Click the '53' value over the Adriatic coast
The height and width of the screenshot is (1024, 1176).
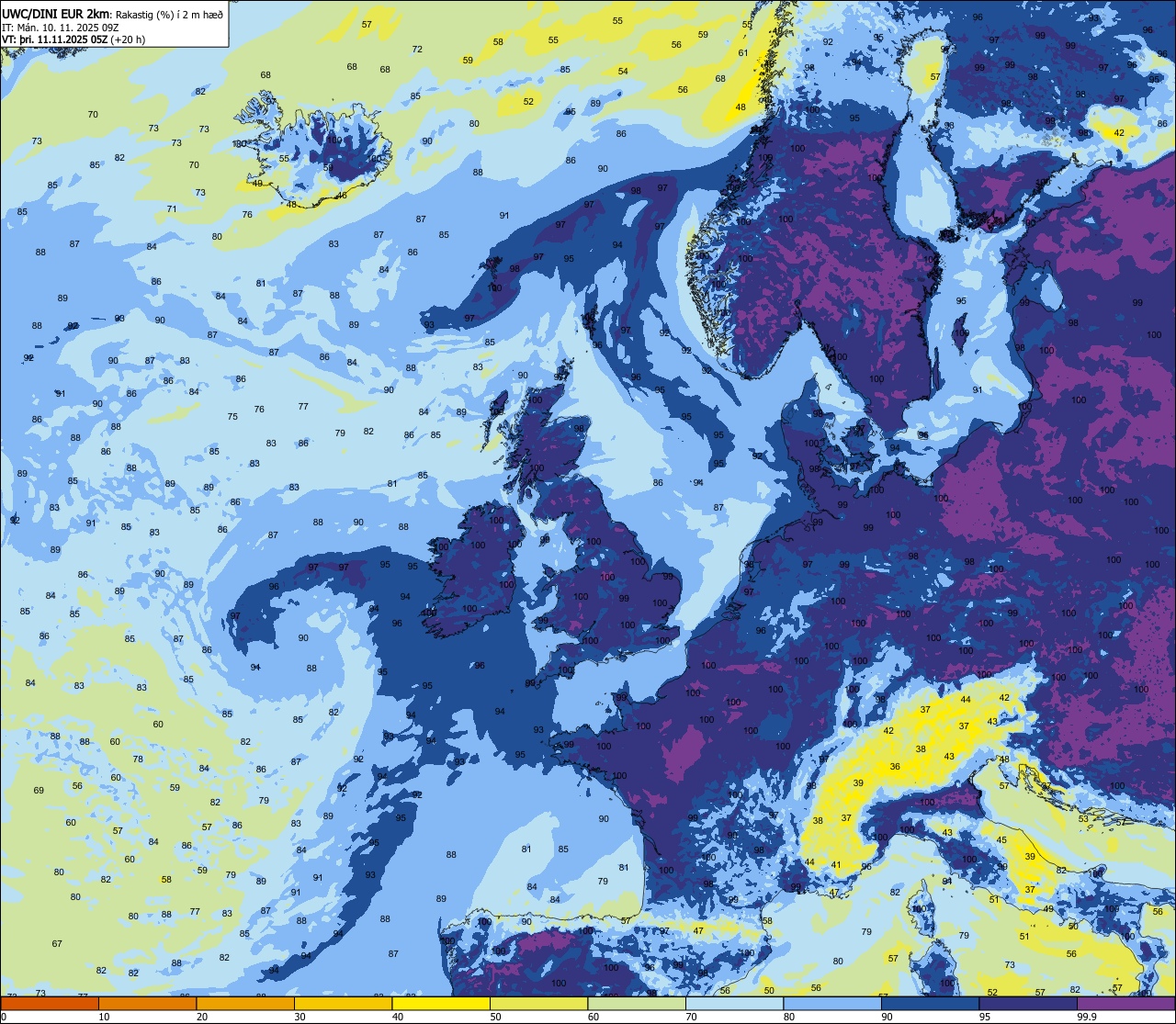tap(1083, 818)
